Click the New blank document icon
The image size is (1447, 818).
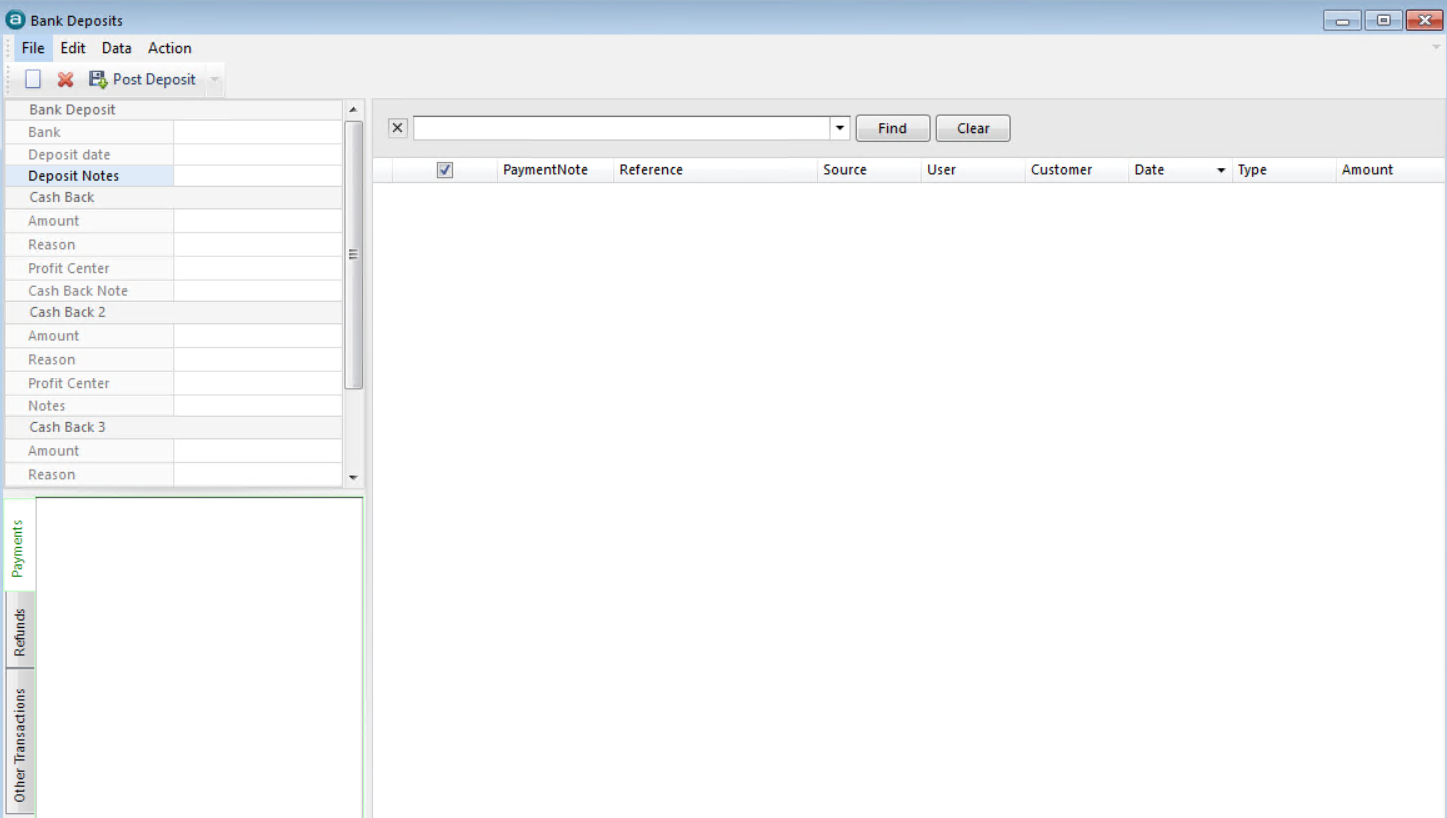33,79
